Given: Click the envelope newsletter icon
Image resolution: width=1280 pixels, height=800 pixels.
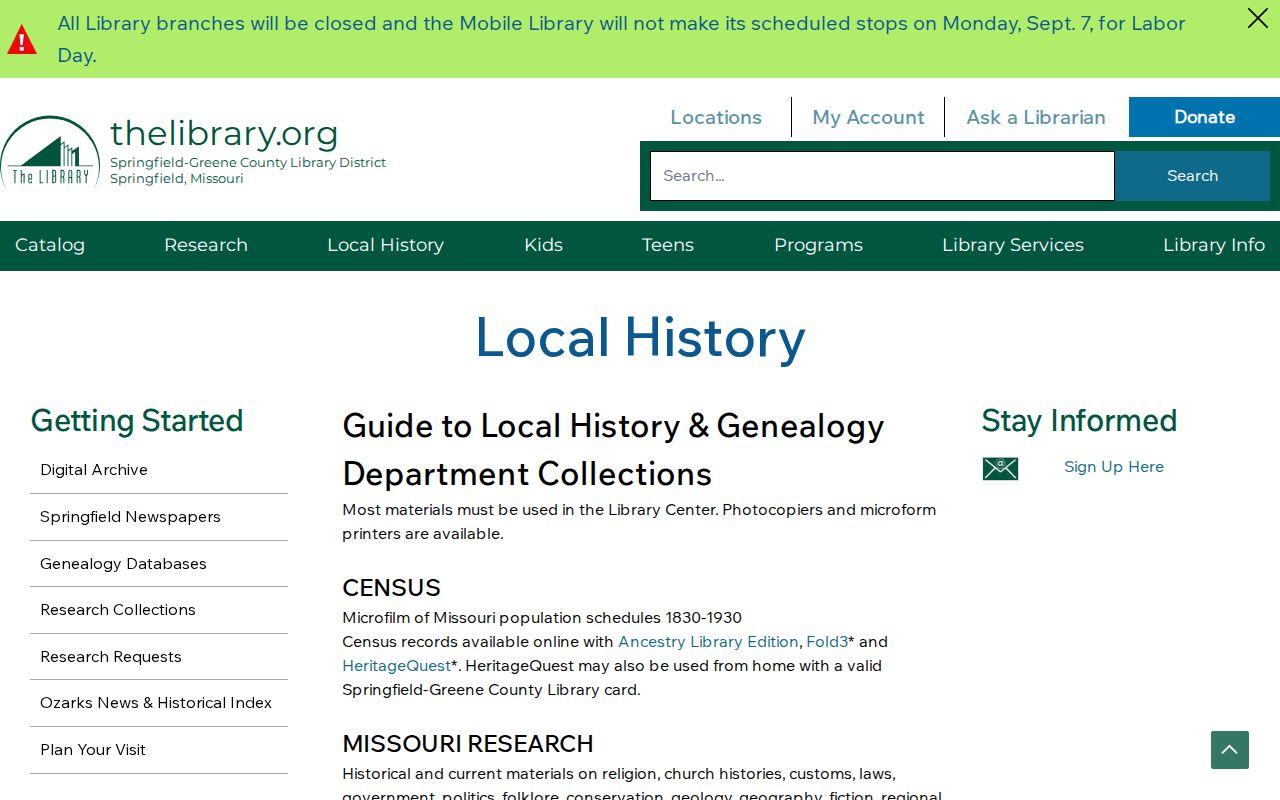Looking at the screenshot, I should coord(1000,468).
